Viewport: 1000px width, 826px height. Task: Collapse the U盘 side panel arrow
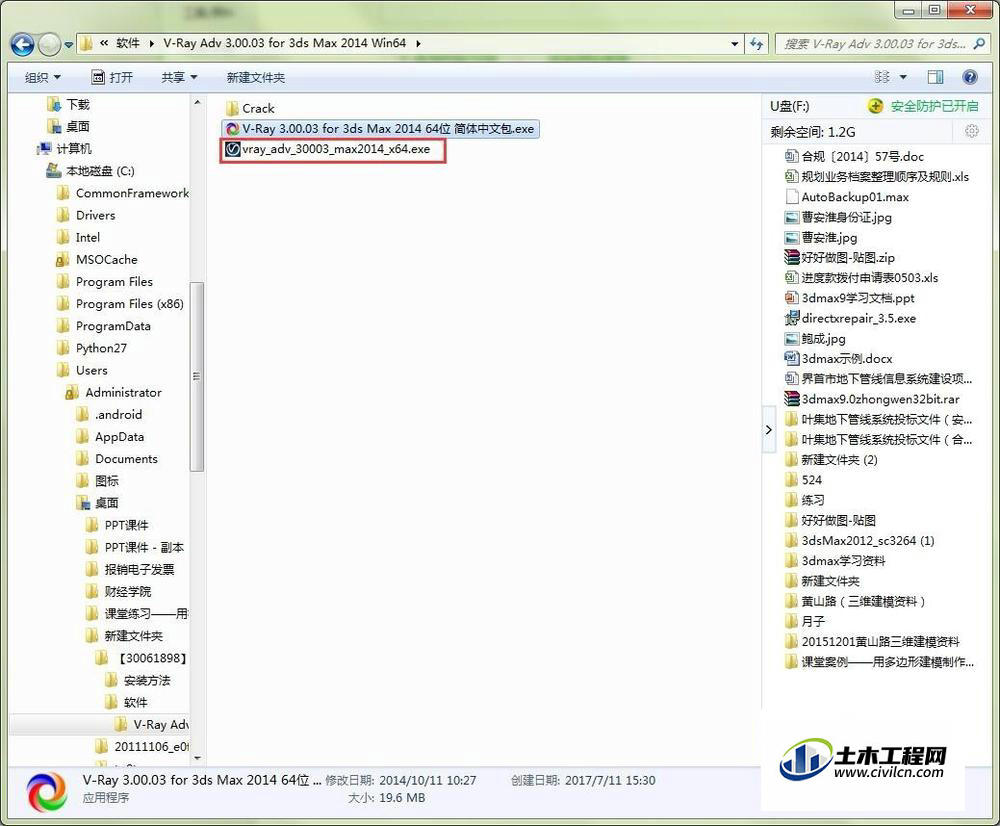[x=769, y=430]
